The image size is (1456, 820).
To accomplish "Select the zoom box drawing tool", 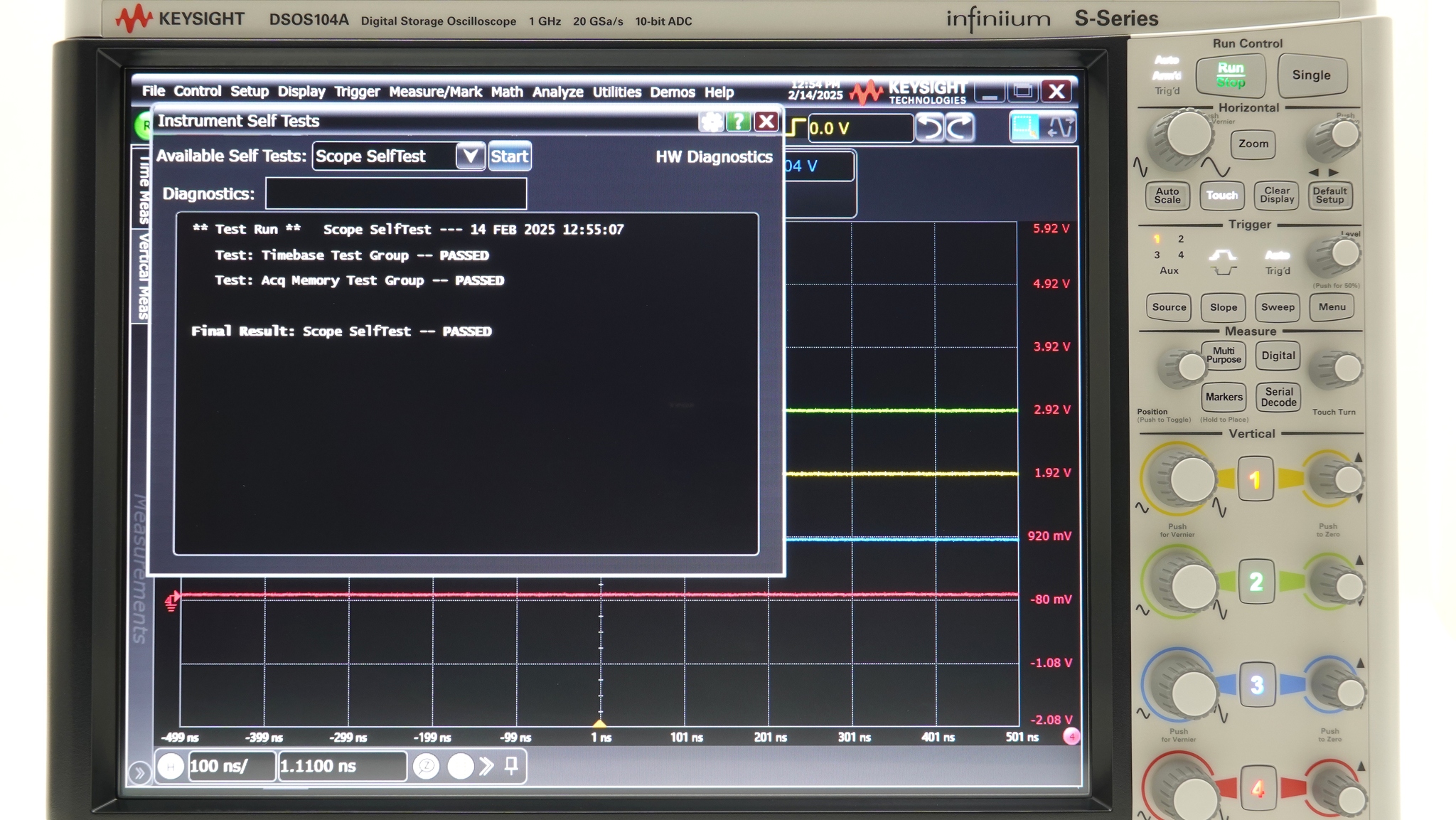I will tap(1024, 128).
